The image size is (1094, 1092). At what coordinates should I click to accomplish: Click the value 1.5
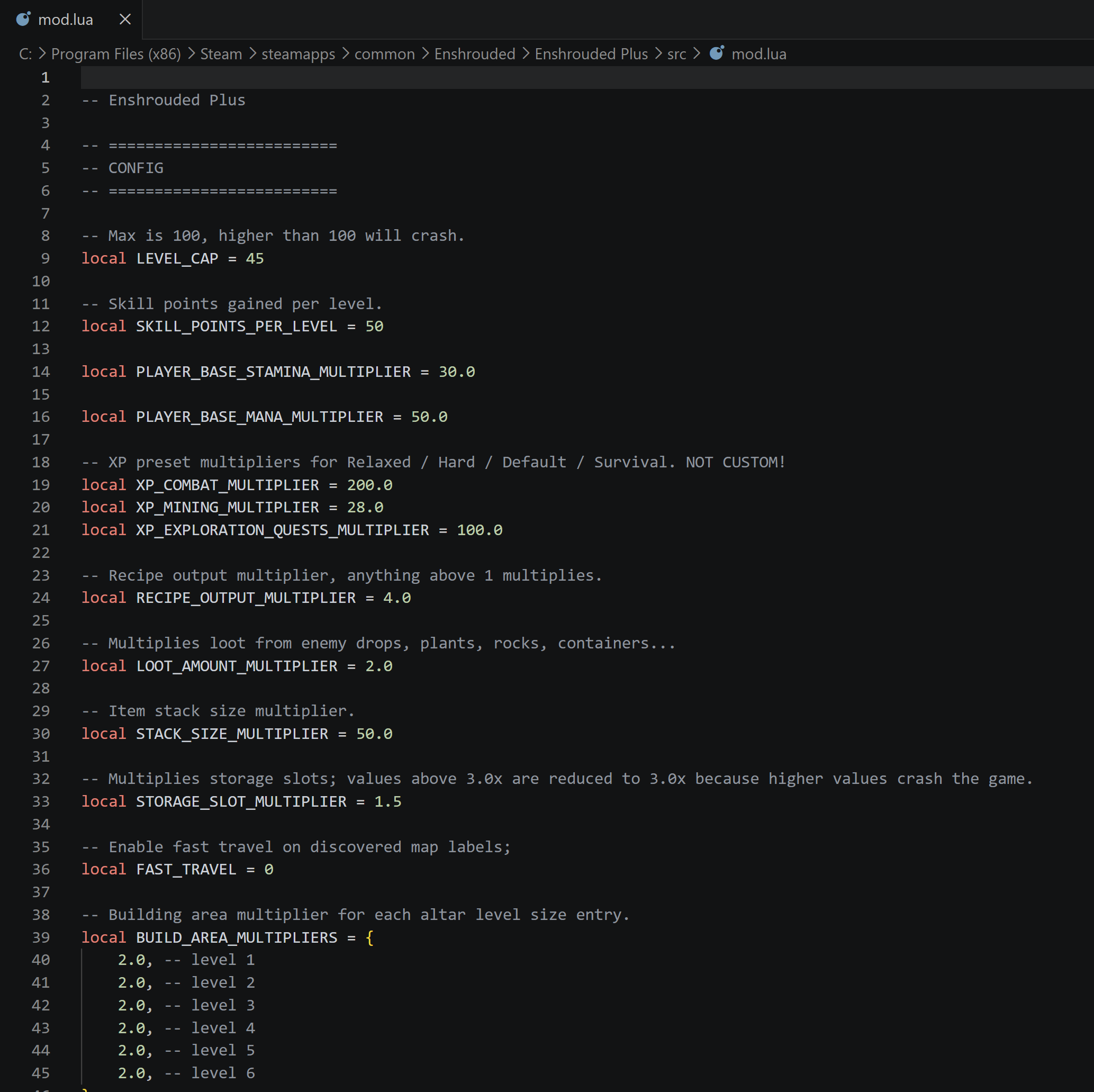pyautogui.click(x=388, y=802)
